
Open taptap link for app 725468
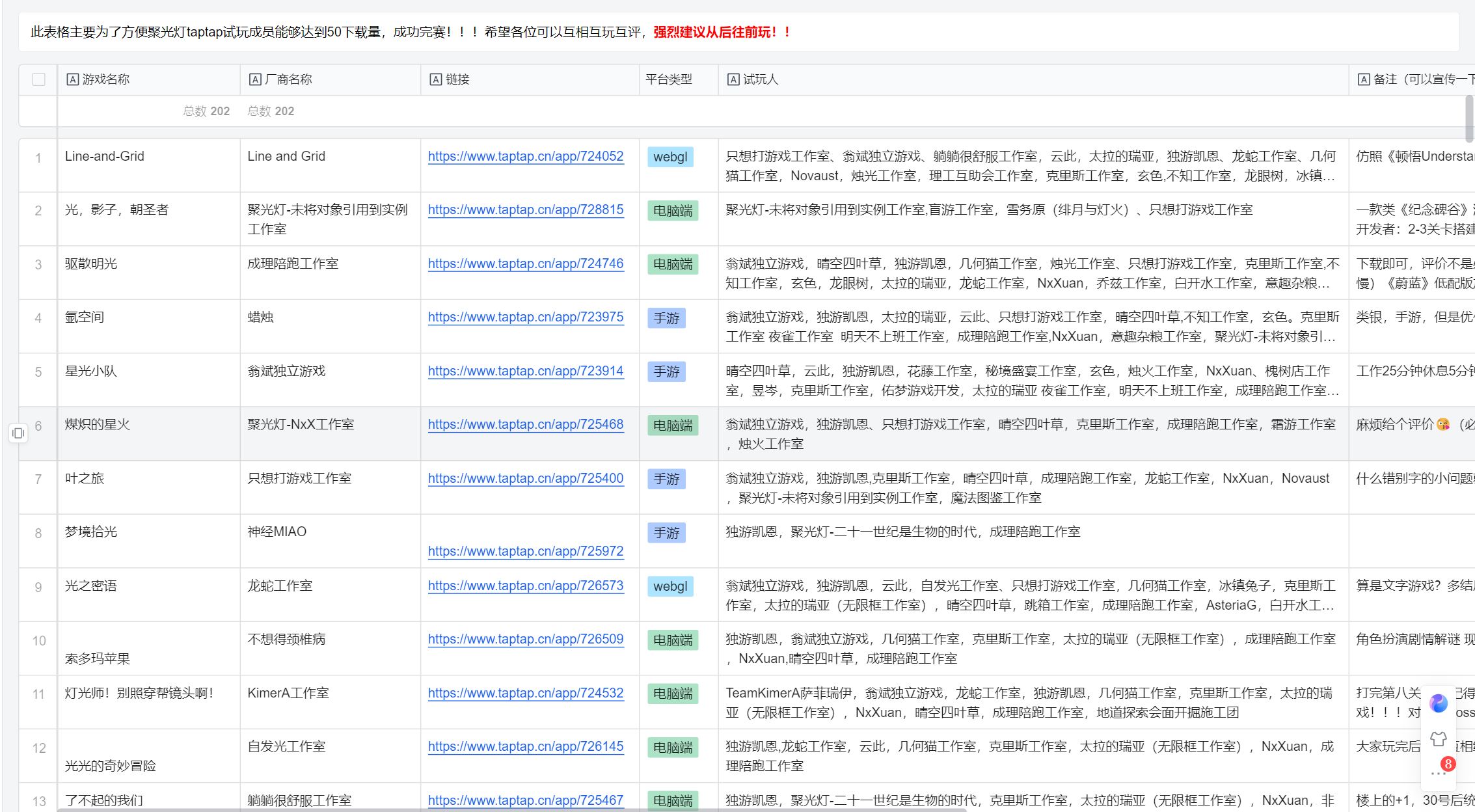click(x=526, y=424)
